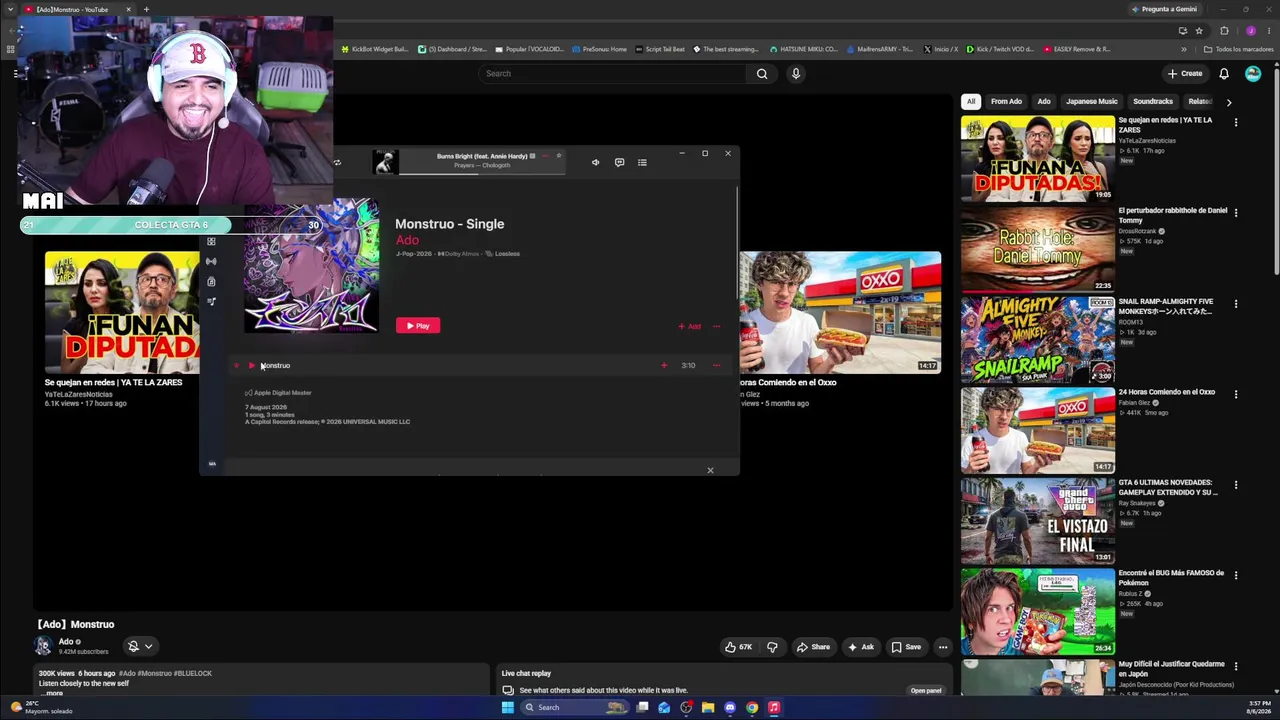
Task: Share the Ado Monstruo video
Action: (x=813, y=647)
